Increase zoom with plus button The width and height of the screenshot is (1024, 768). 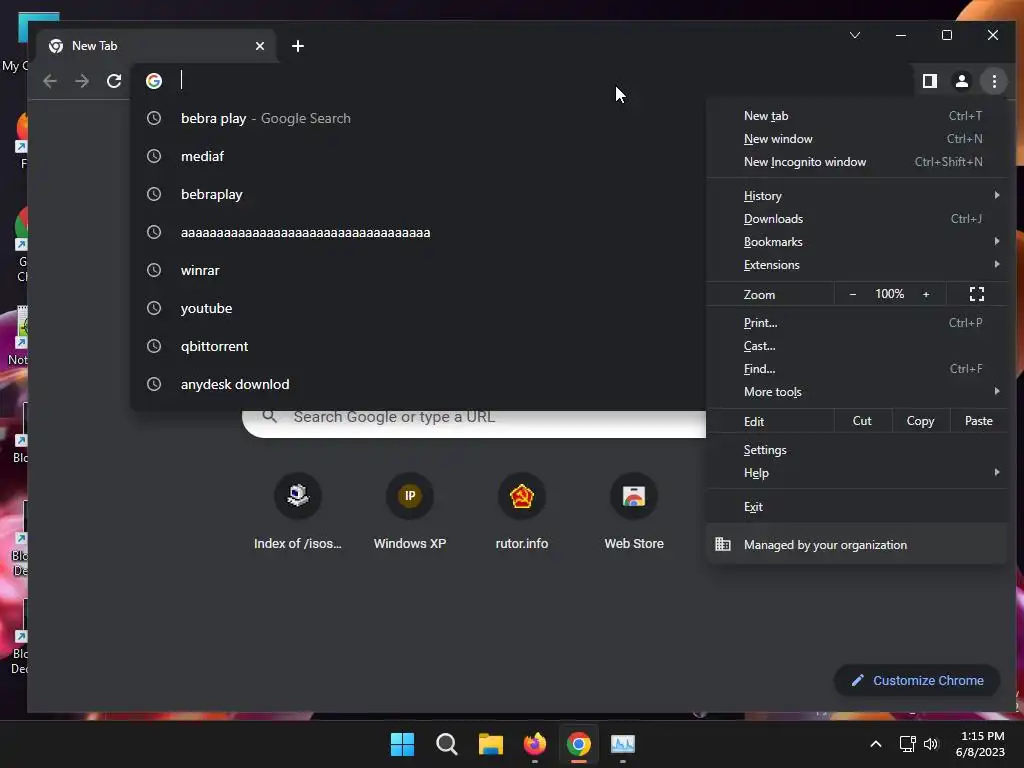pyautogui.click(x=926, y=295)
